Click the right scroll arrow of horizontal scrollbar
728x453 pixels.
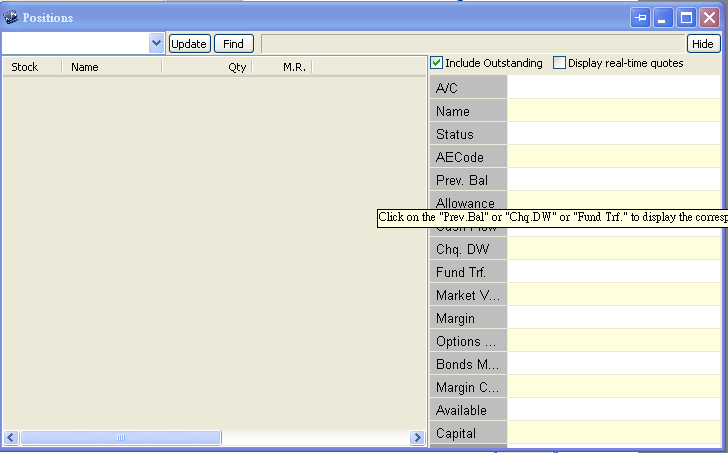[417, 438]
